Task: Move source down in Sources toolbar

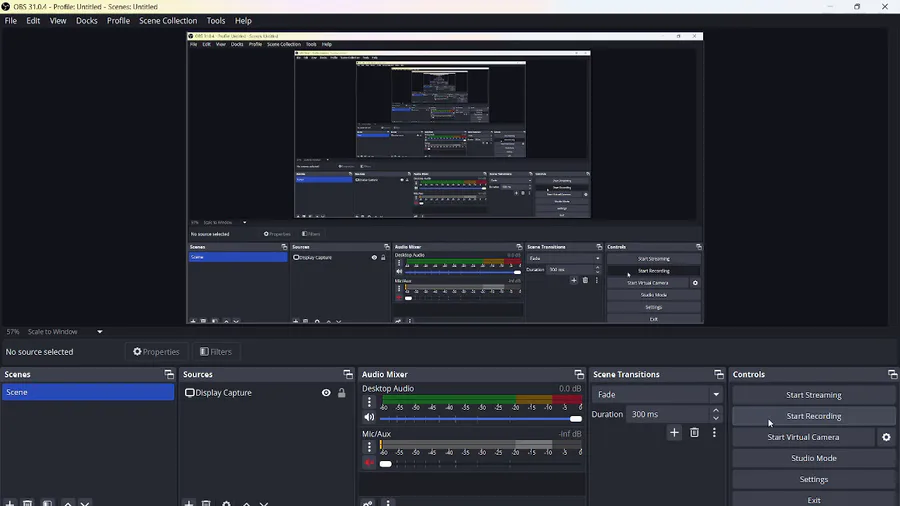Action: pos(264,503)
